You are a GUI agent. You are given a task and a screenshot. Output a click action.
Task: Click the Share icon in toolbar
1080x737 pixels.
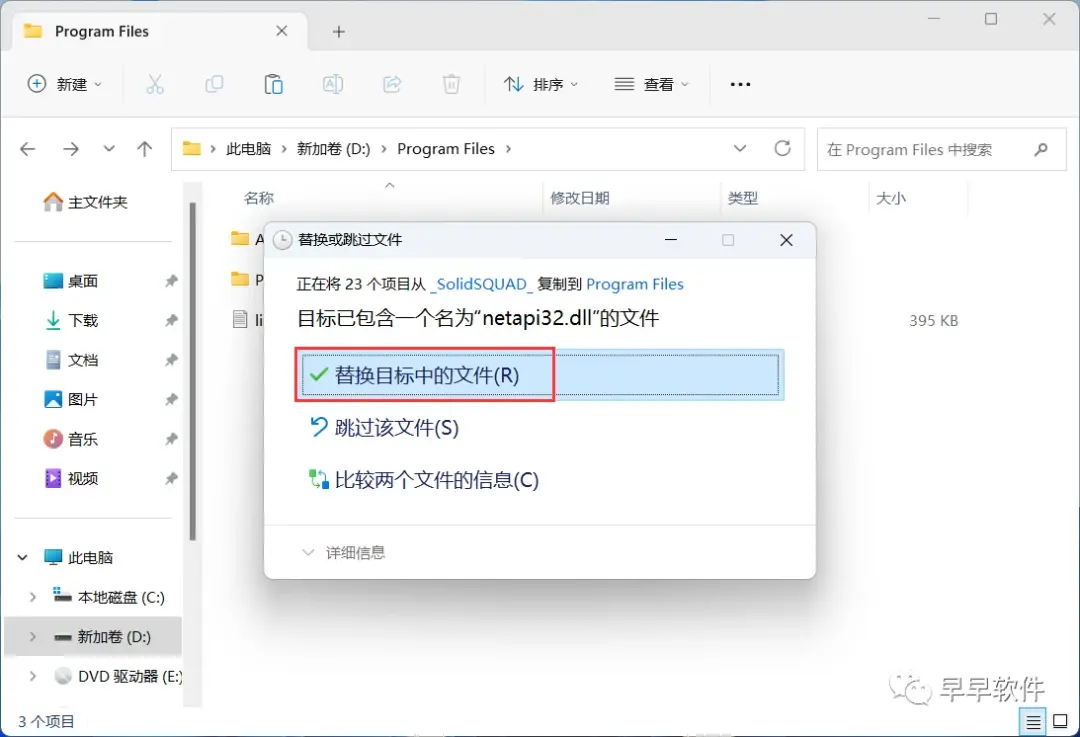(x=392, y=84)
